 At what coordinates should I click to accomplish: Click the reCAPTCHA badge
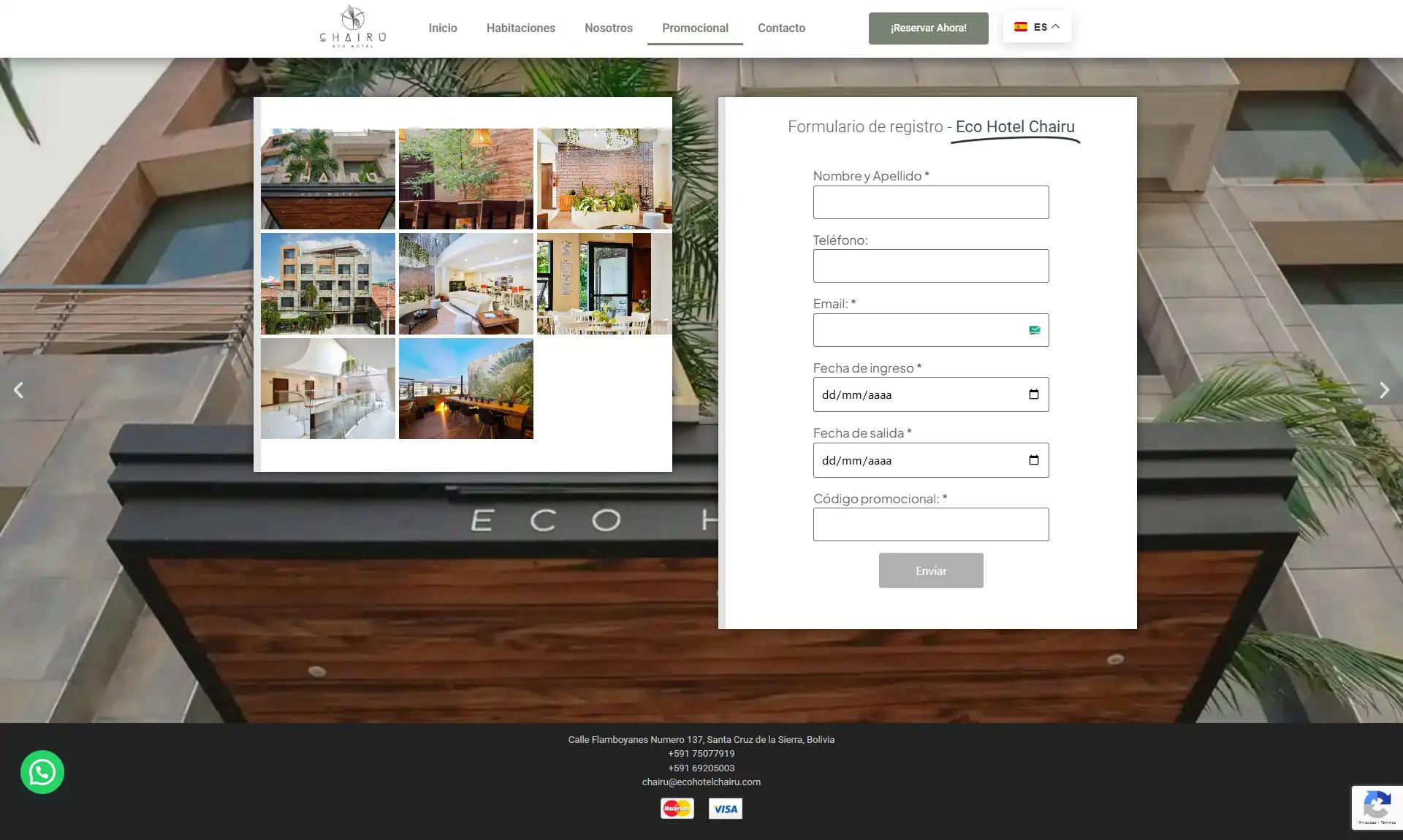(x=1377, y=807)
